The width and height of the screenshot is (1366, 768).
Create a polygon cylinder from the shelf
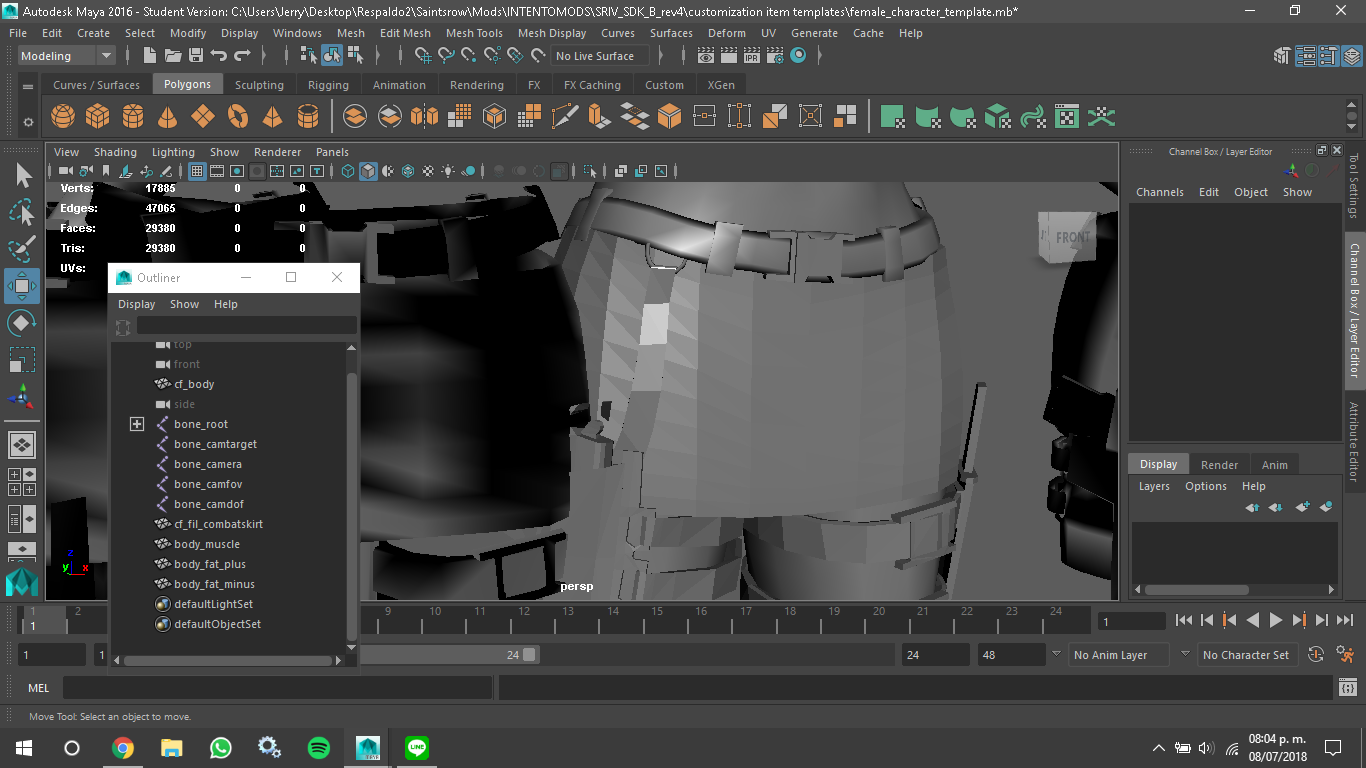133,117
